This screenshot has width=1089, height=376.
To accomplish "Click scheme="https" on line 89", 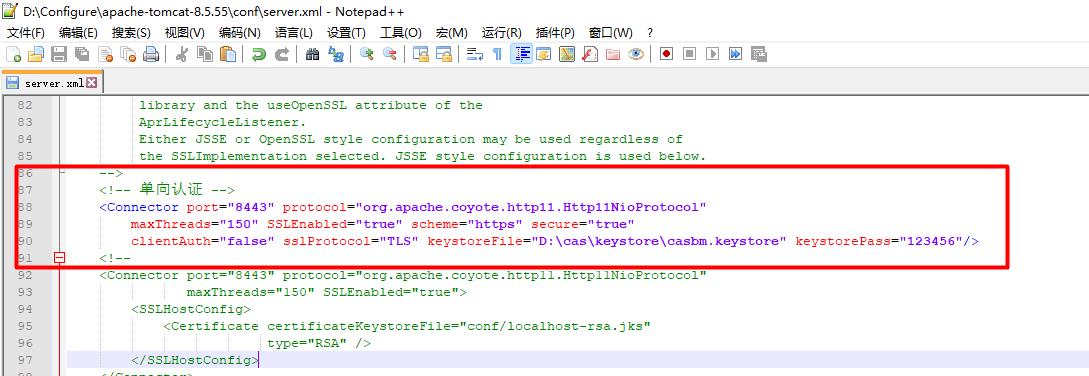I will coord(467,224).
